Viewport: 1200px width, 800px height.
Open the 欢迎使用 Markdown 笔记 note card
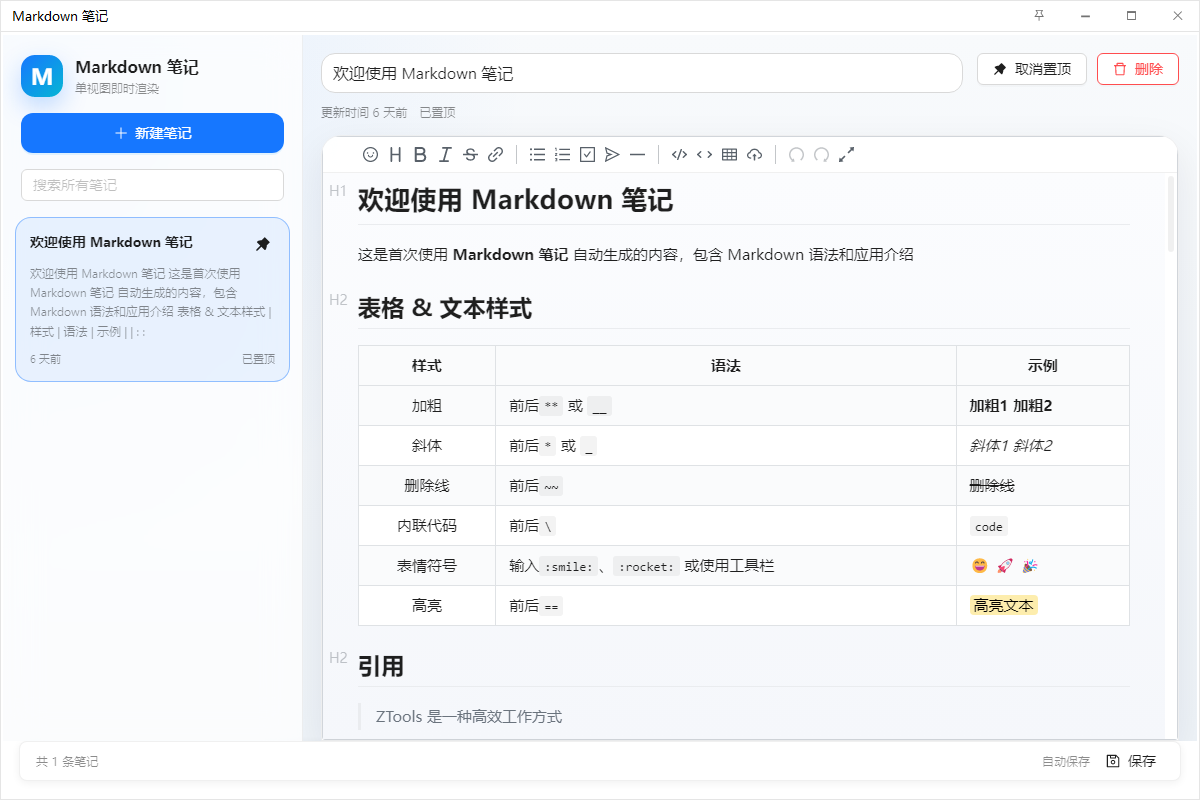pyautogui.click(x=152, y=300)
